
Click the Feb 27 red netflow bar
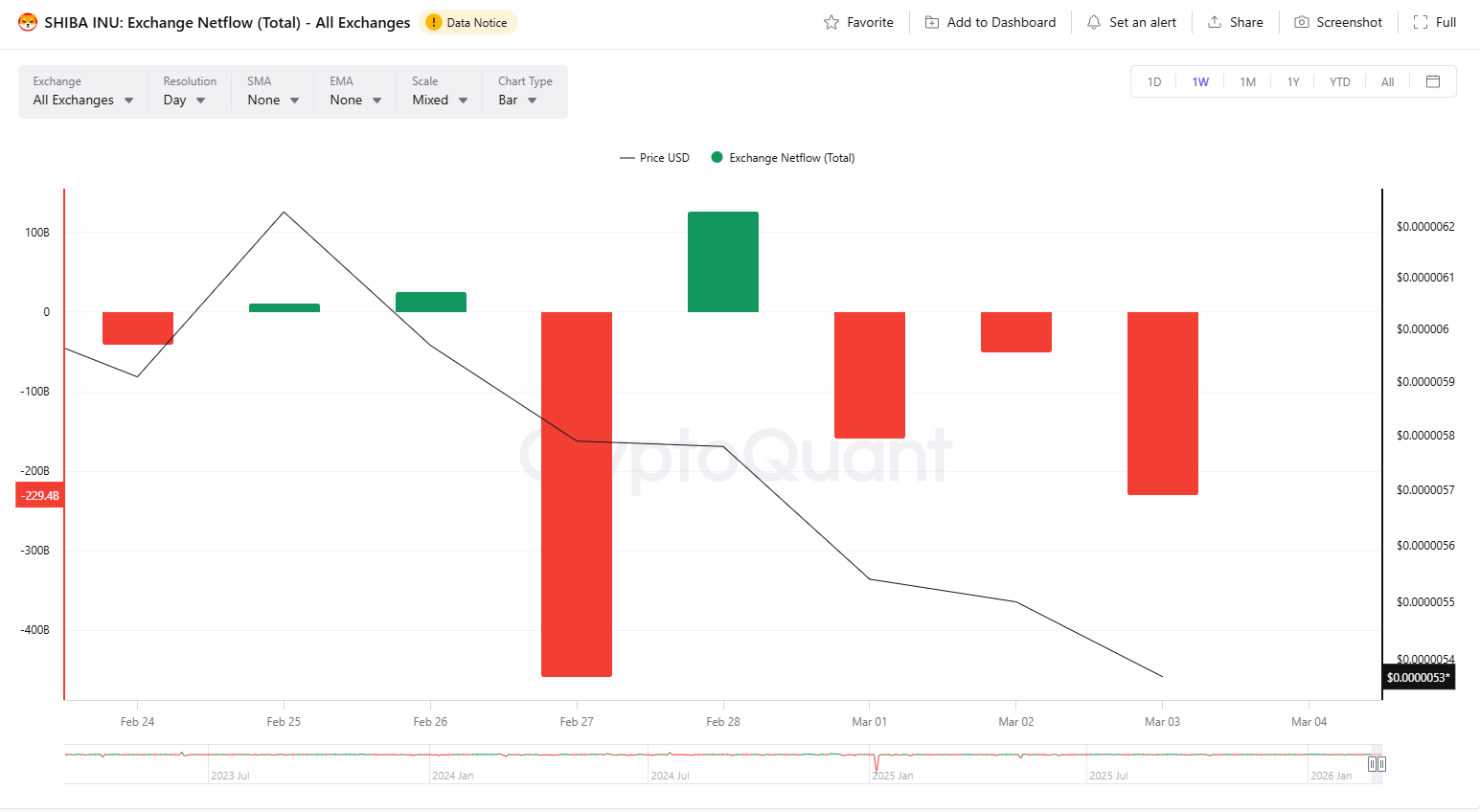coord(577,494)
